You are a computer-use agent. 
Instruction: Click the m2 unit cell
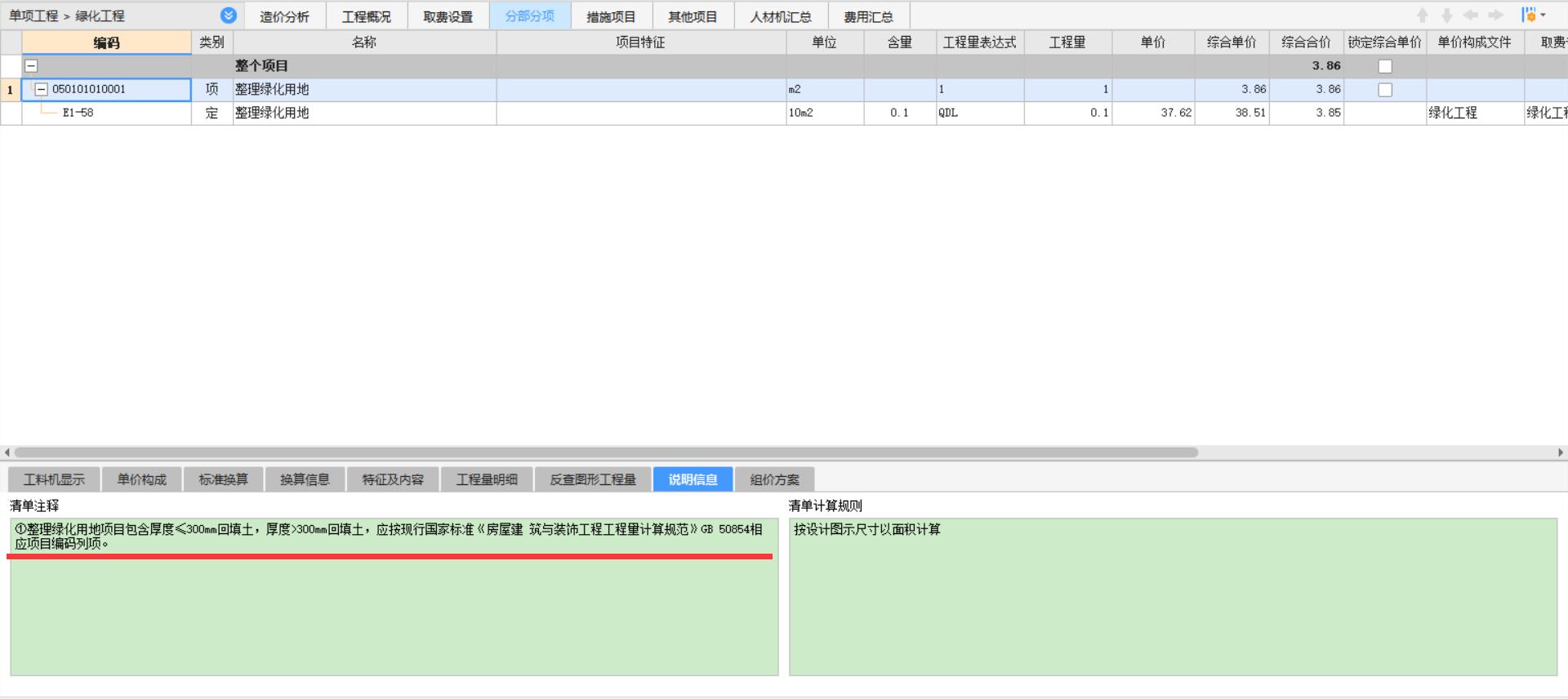click(825, 90)
